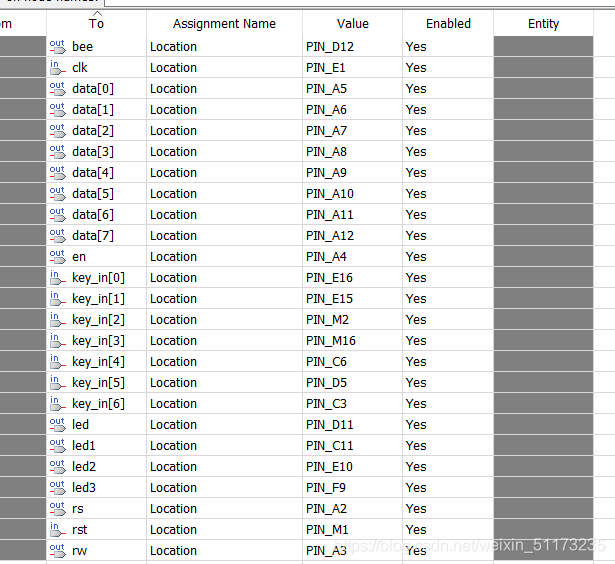Pick the output icon of data[4]
Screen dimensions: 615x564
point(58,173)
